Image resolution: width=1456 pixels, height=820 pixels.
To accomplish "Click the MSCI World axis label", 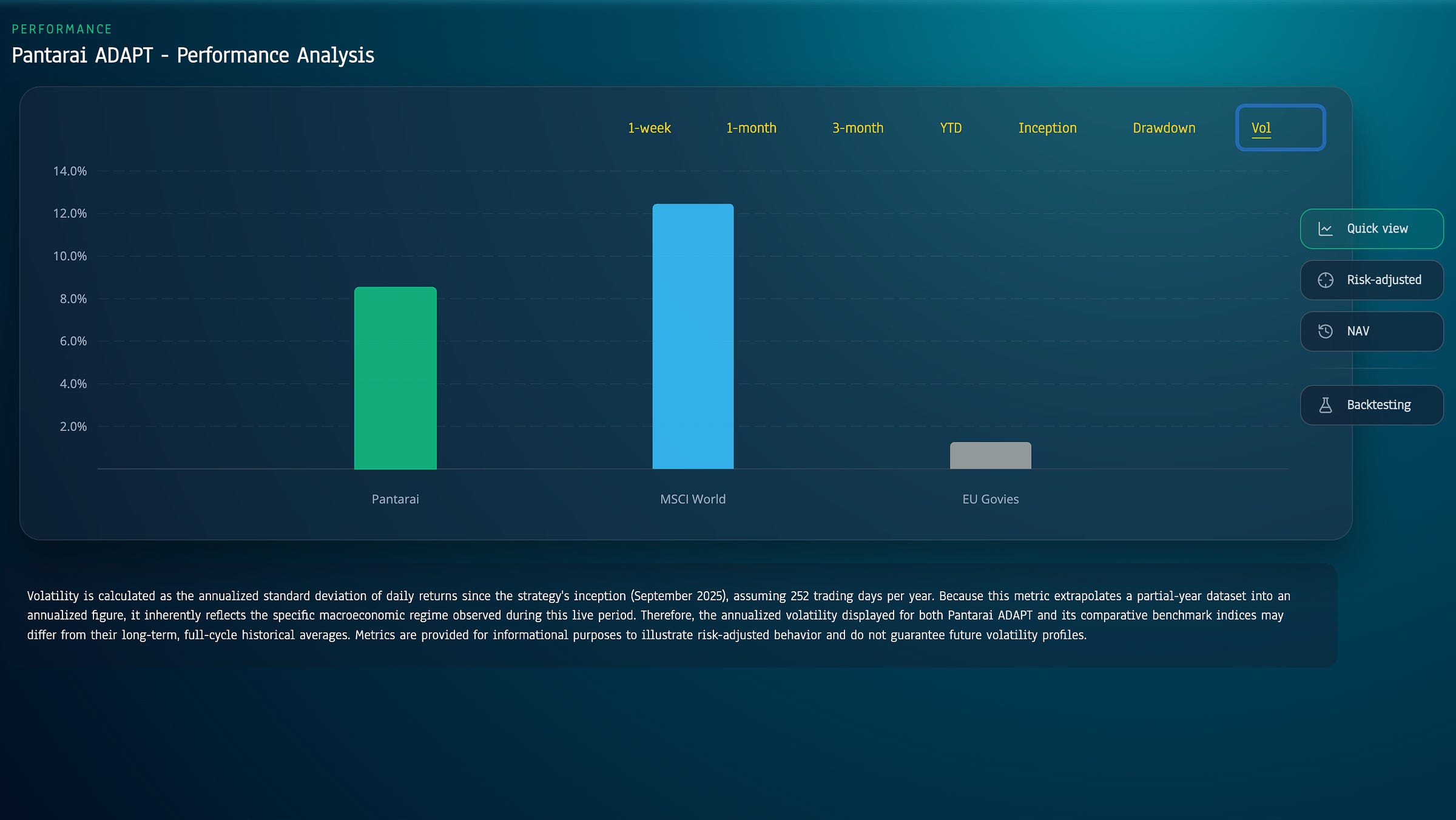I will [x=693, y=499].
